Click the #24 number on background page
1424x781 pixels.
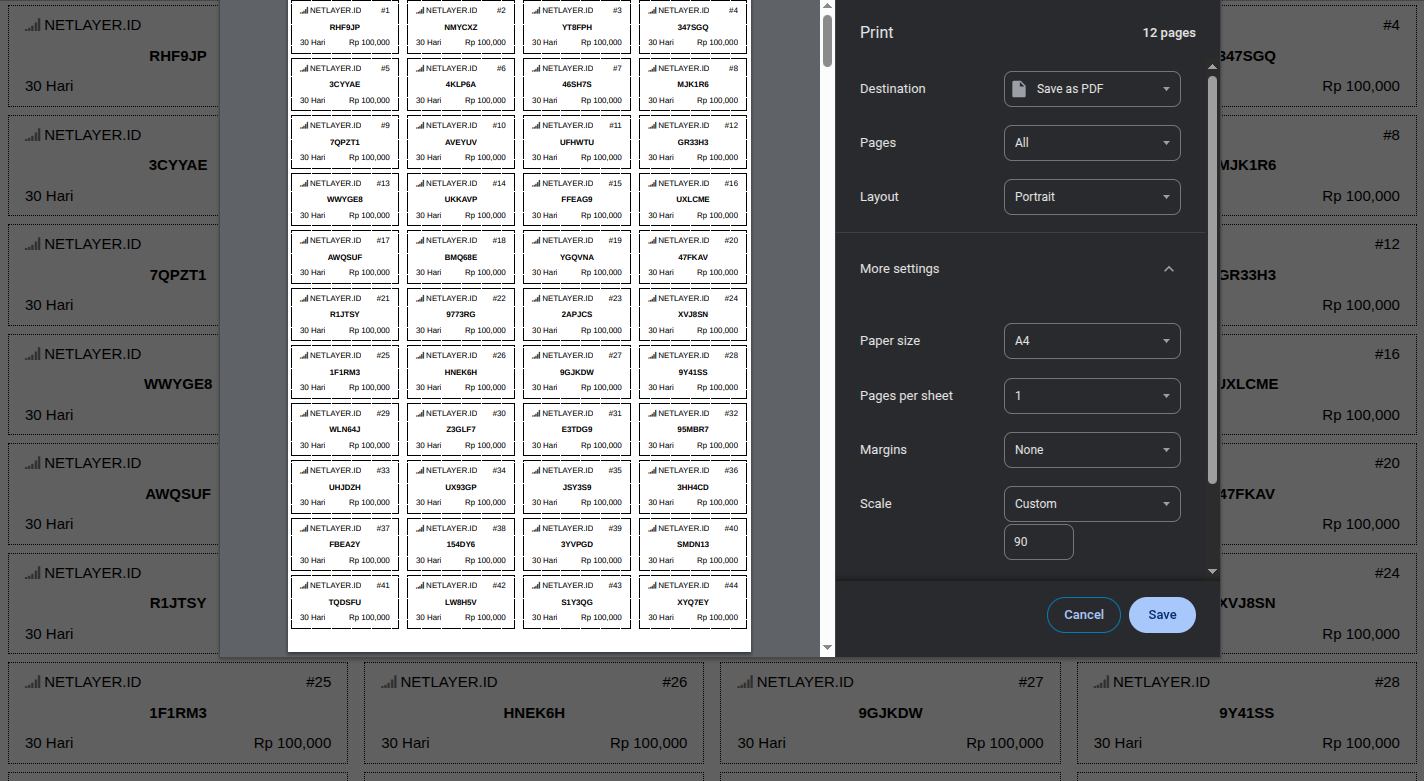[x=1387, y=573]
